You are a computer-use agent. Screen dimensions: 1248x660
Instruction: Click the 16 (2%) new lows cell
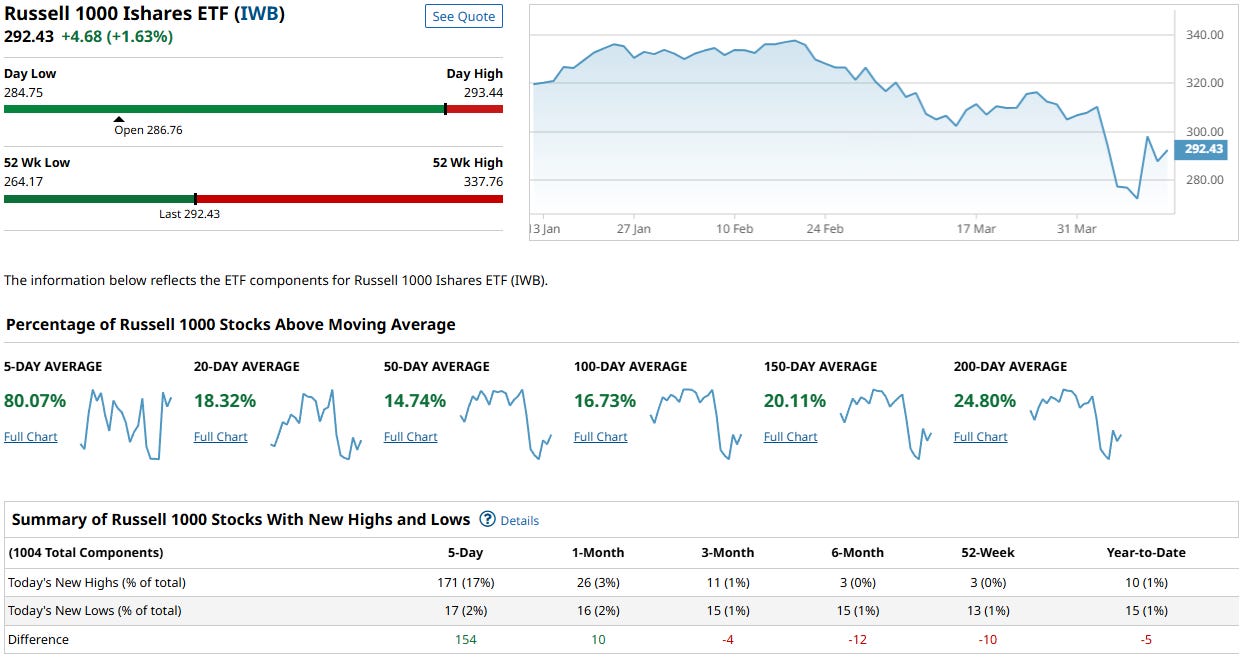coord(597,611)
